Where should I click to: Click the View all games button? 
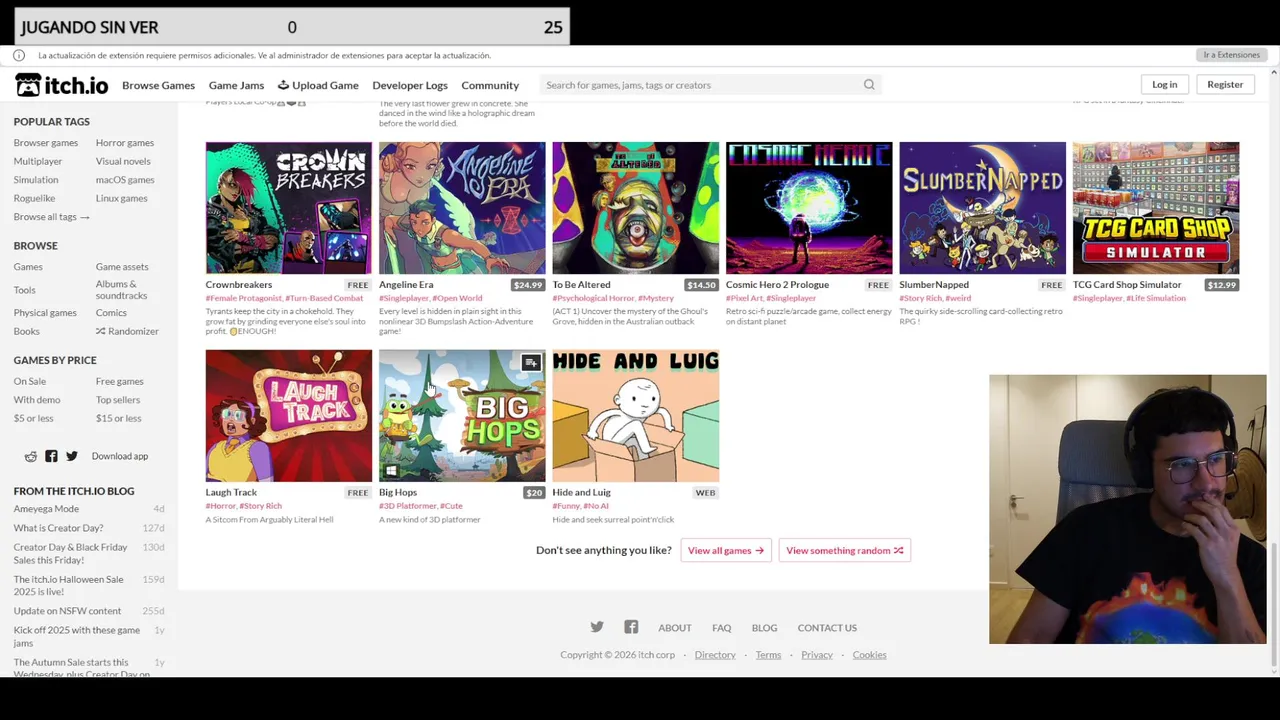pos(726,550)
